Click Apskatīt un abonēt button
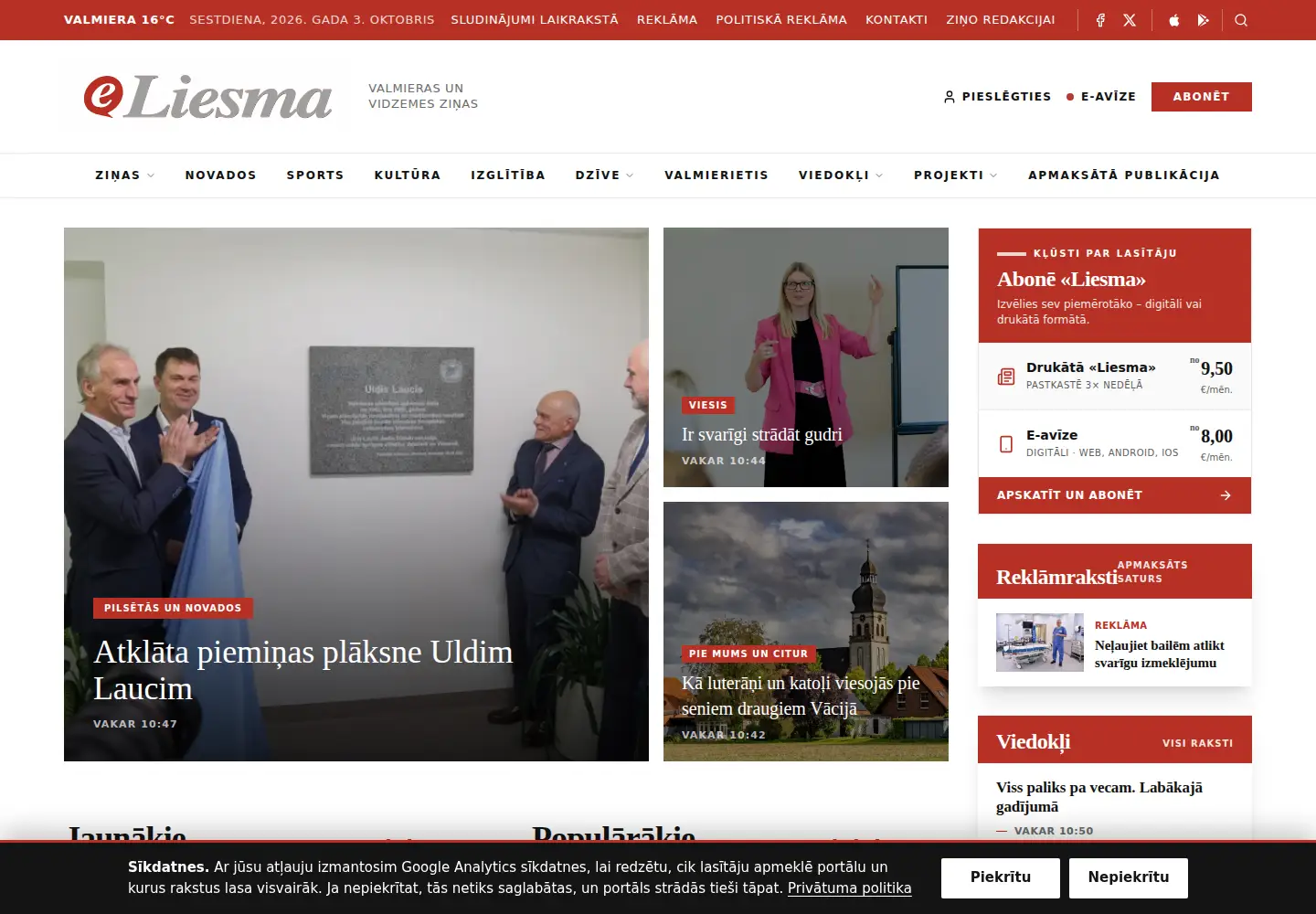This screenshot has width=1316, height=914. click(x=1115, y=495)
